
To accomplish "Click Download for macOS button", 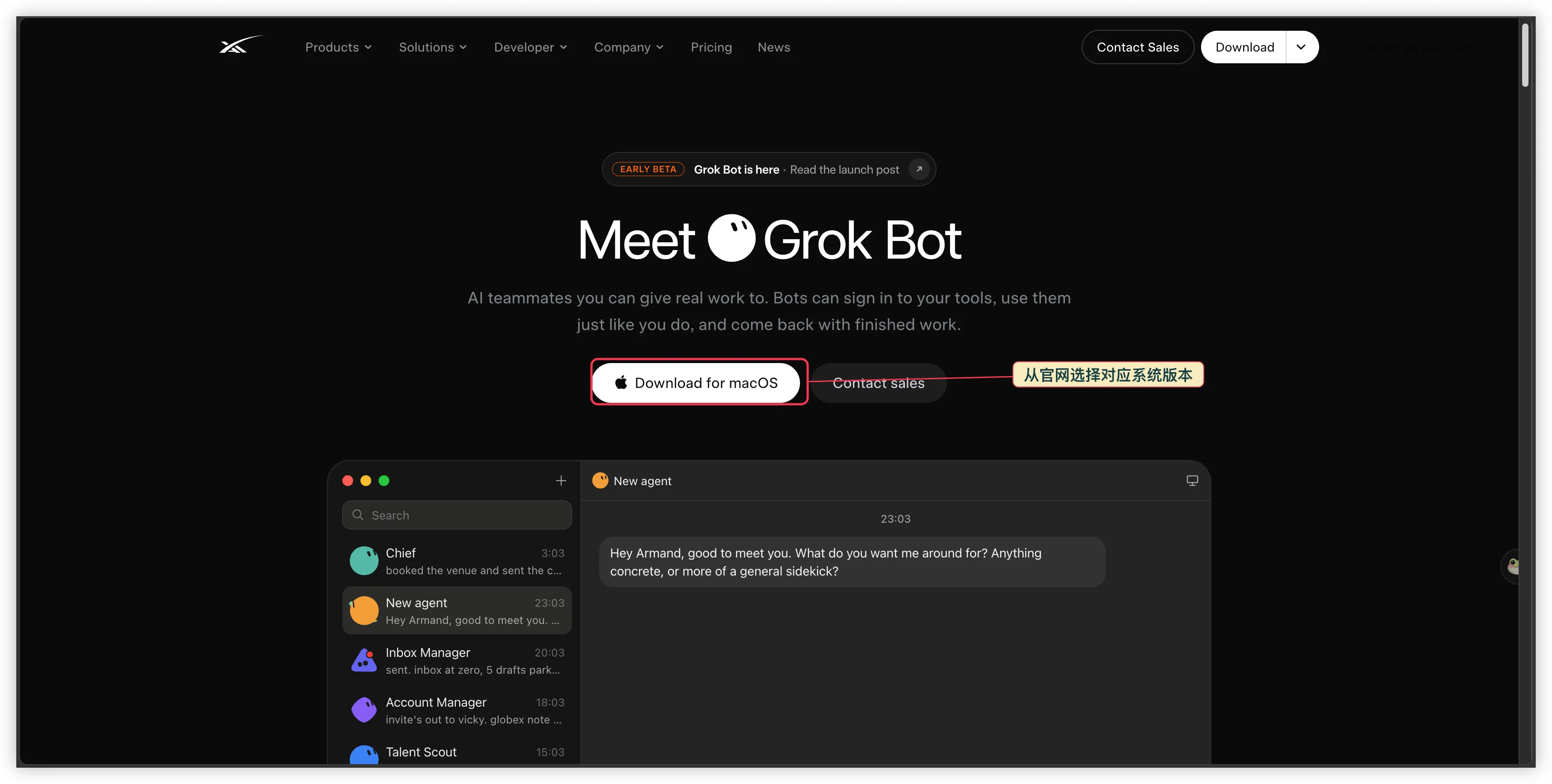I will pos(696,383).
